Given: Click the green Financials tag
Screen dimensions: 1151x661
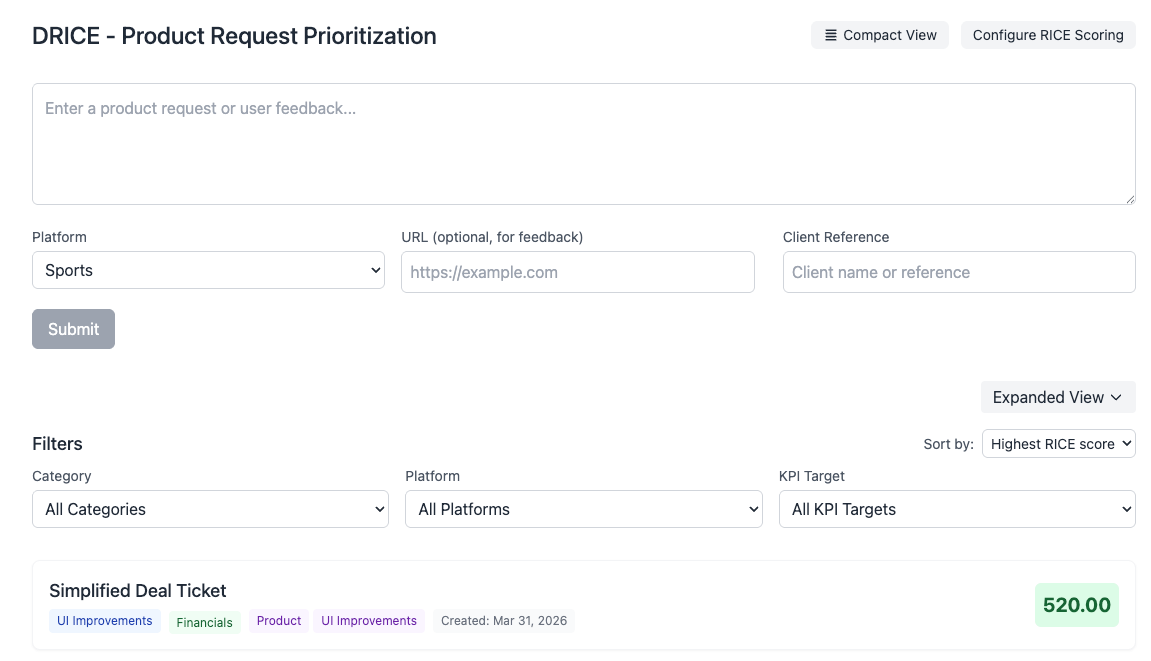Looking at the screenshot, I should pyautogui.click(x=205, y=622).
